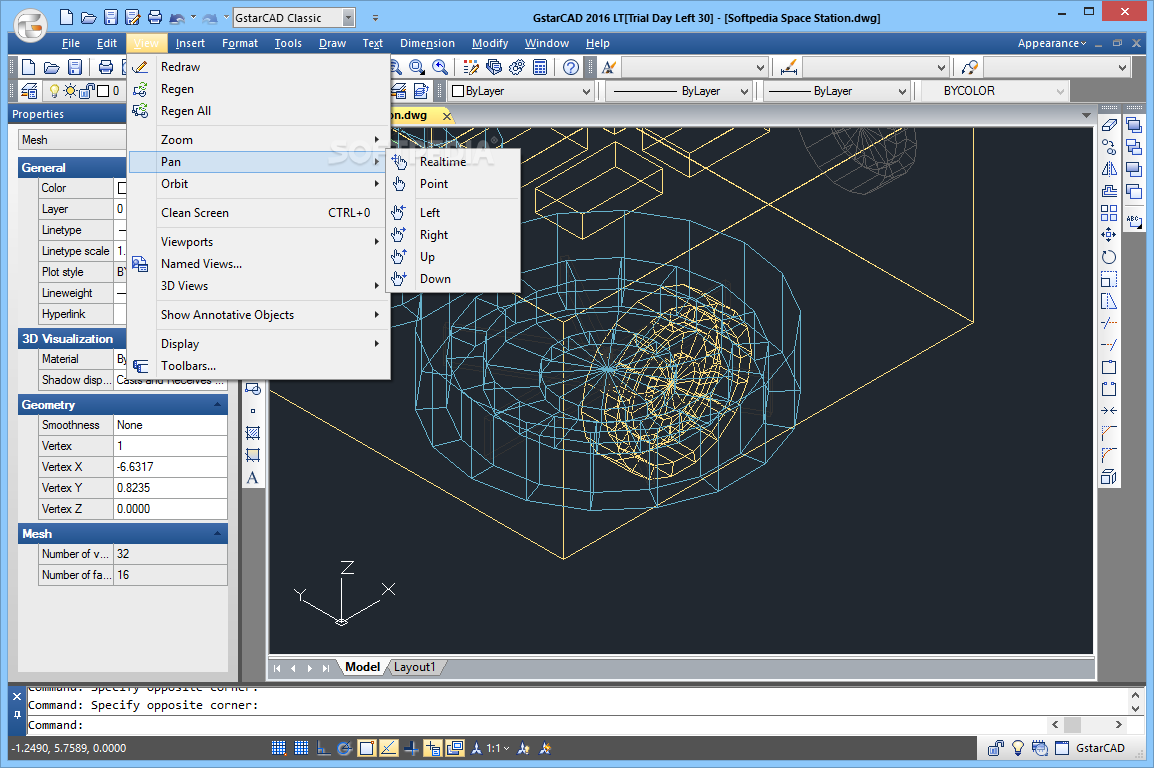Select Clean Screen menu entry
The image size is (1154, 768).
[x=258, y=213]
